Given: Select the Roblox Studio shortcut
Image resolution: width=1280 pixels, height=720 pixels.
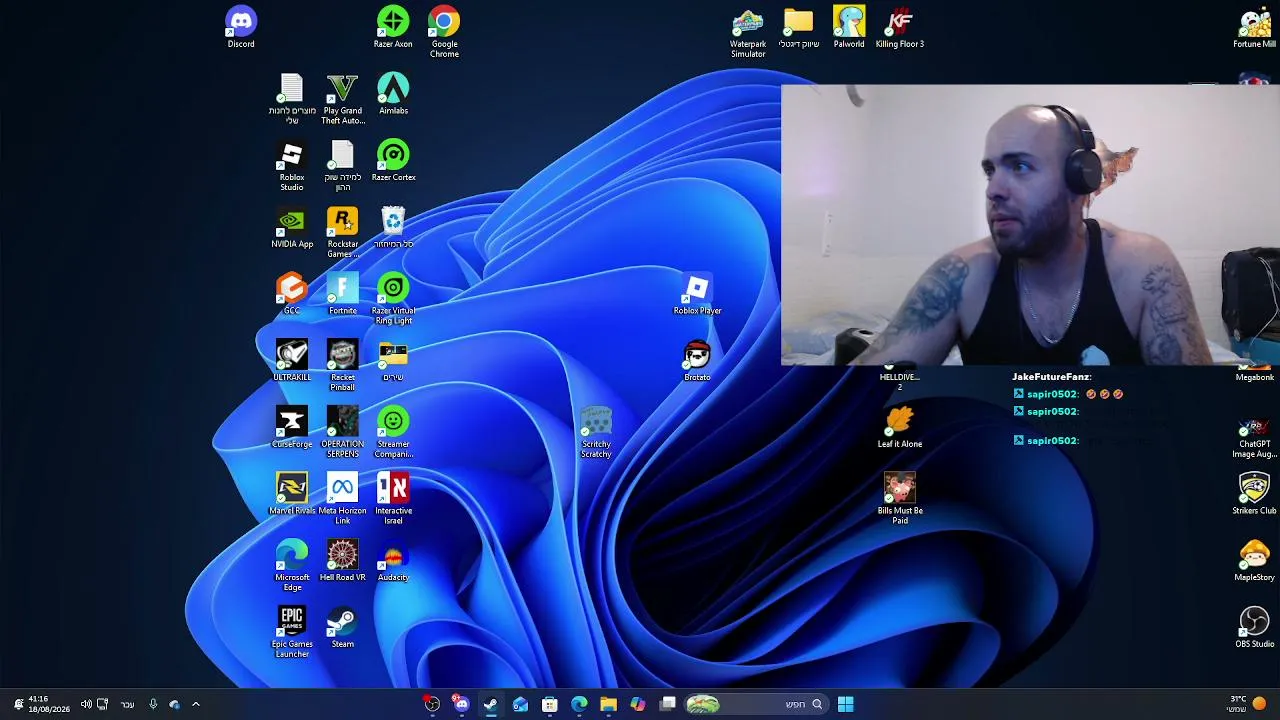Looking at the screenshot, I should click(292, 166).
